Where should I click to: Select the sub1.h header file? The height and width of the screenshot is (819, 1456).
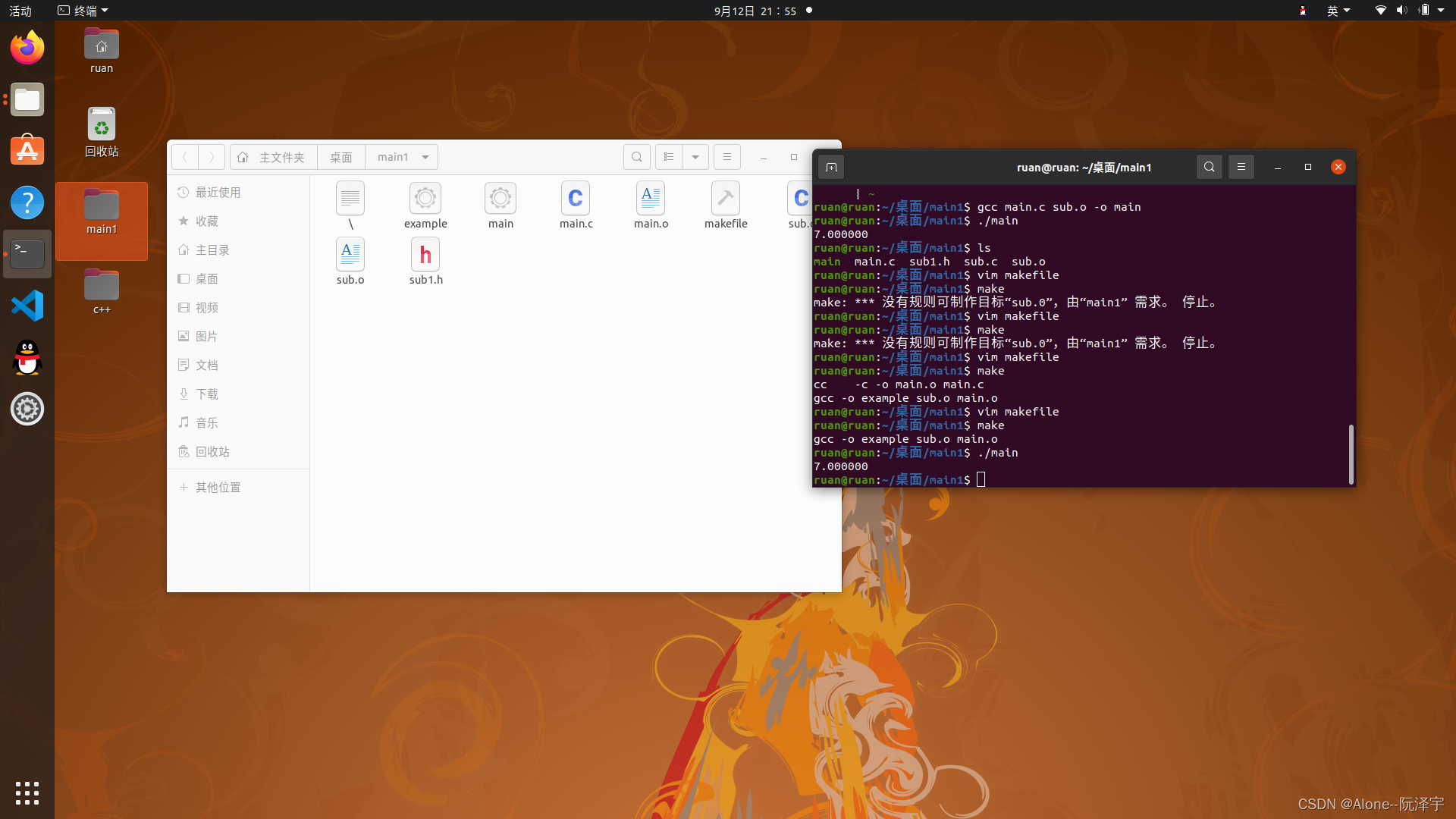(425, 256)
